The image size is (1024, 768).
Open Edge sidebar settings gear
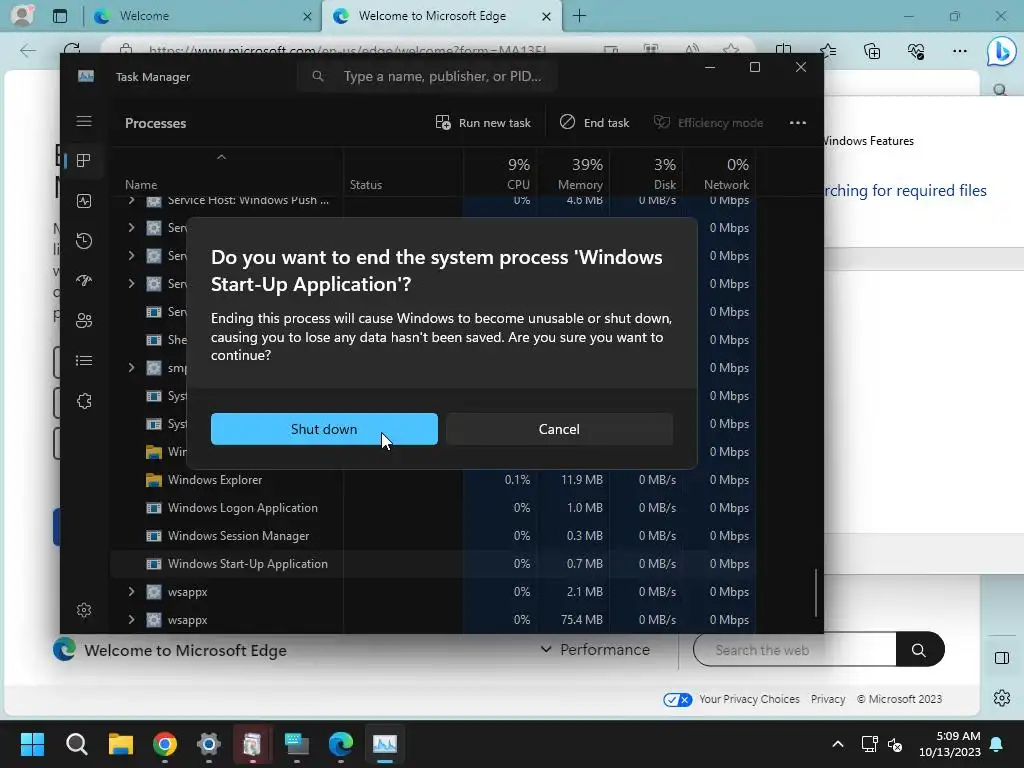[x=1002, y=698]
